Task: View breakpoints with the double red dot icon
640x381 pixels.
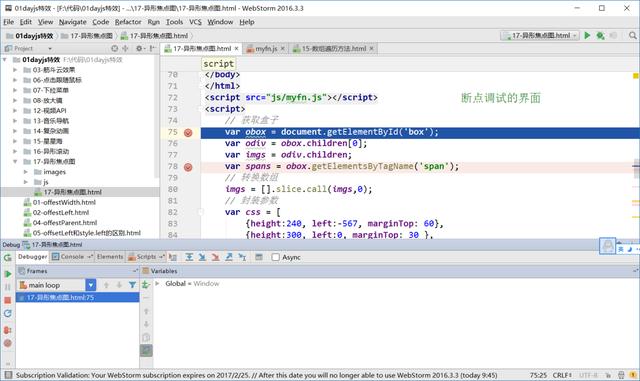Action: (x=7, y=330)
